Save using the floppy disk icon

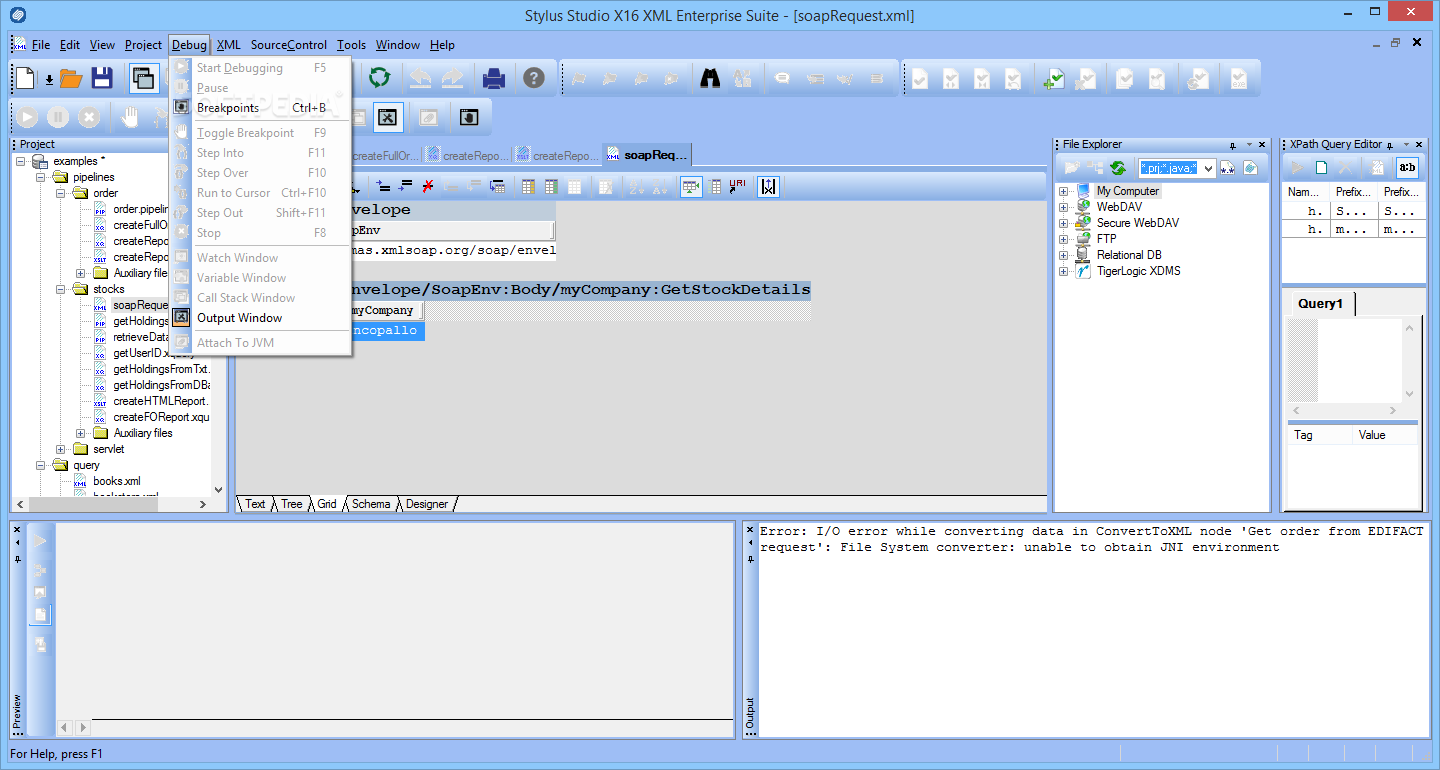point(102,77)
